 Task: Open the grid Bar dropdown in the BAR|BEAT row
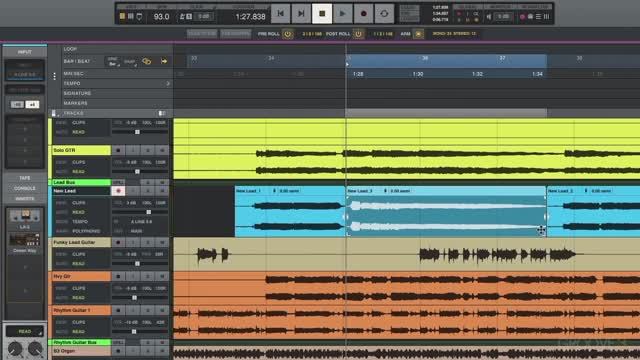click(113, 62)
